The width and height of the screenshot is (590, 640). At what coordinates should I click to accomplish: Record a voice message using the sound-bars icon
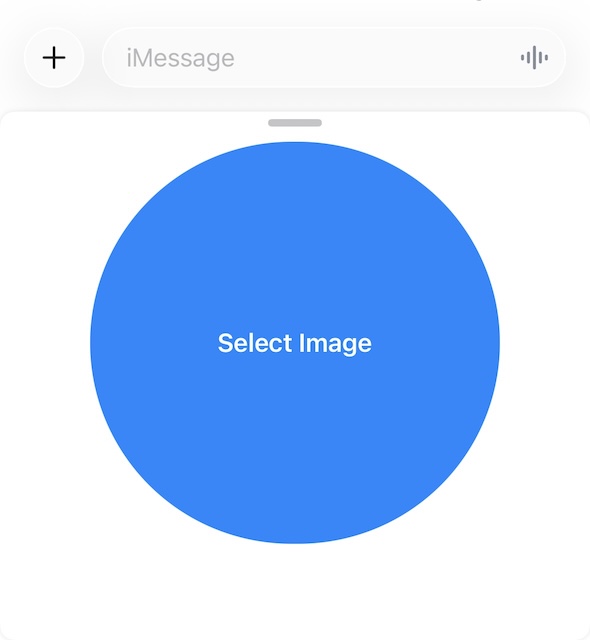(534, 58)
